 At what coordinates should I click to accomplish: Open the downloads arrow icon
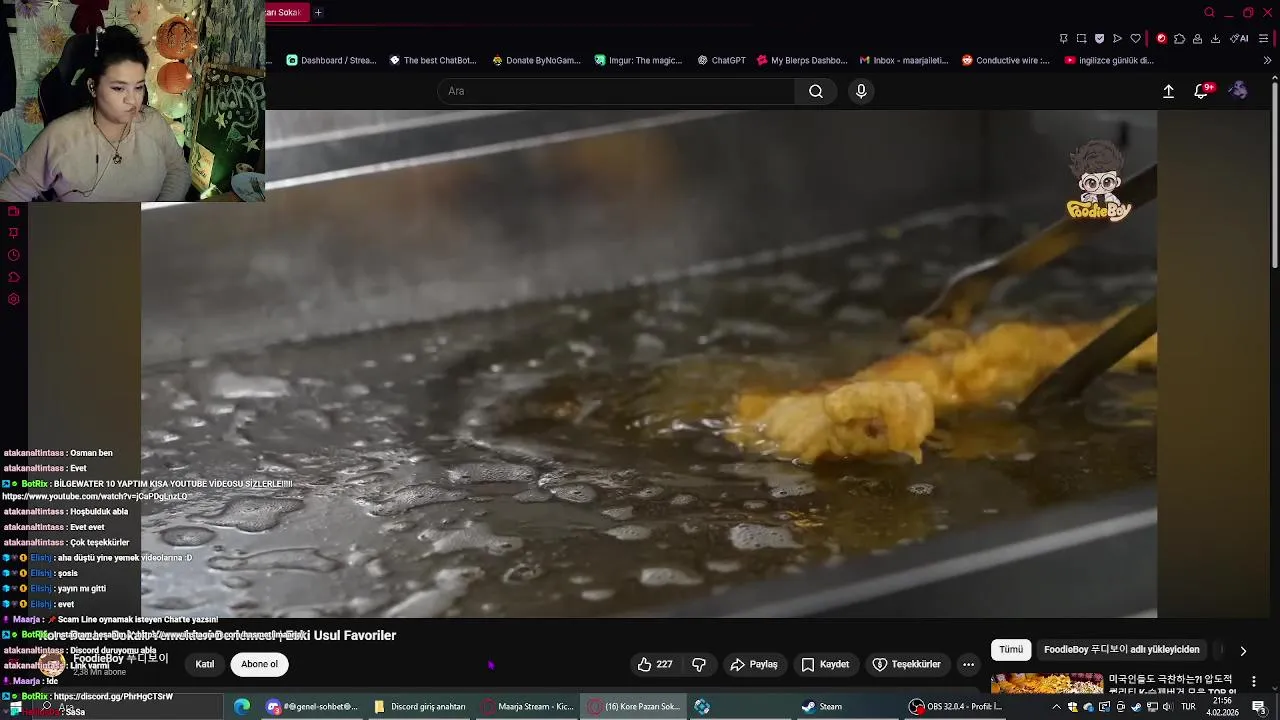pyautogui.click(x=1215, y=39)
